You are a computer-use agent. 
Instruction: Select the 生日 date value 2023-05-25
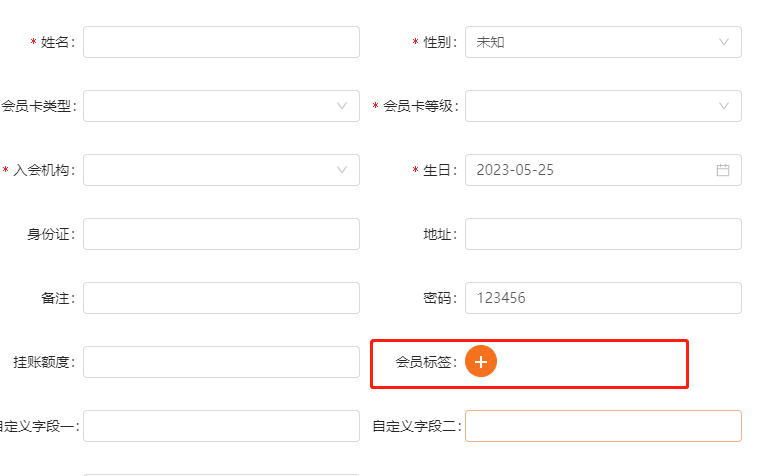pyautogui.click(x=515, y=170)
